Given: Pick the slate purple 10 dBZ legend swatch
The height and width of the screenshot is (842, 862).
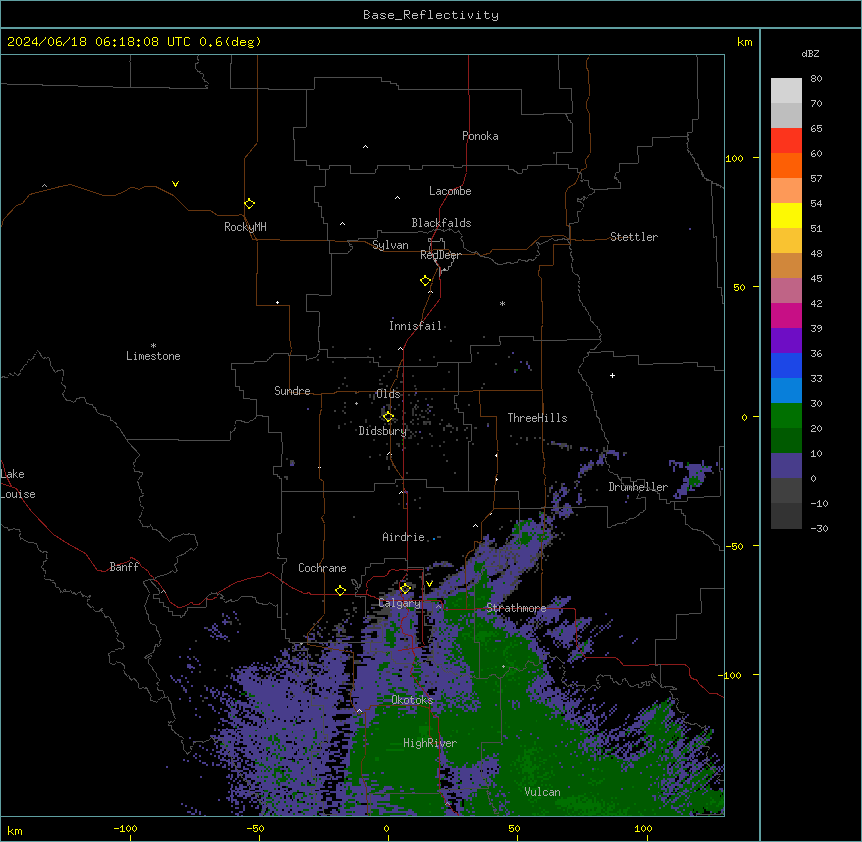Looking at the screenshot, I should click(786, 466).
